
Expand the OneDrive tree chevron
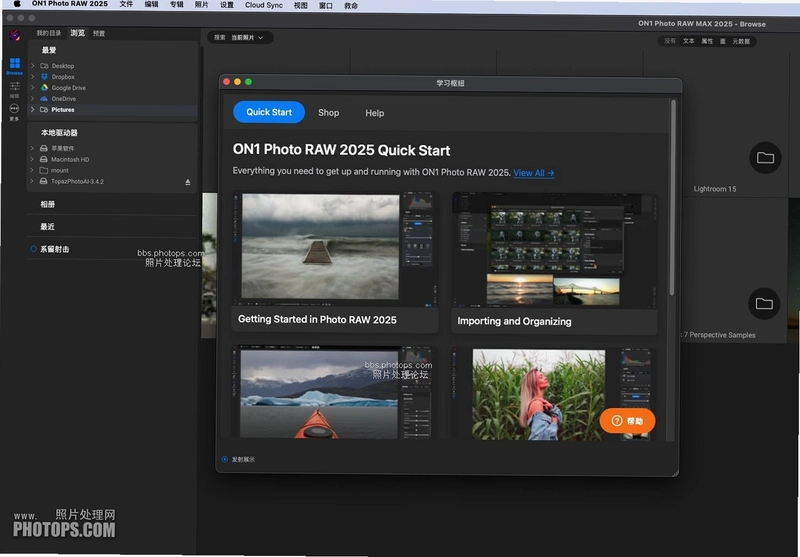(33, 98)
